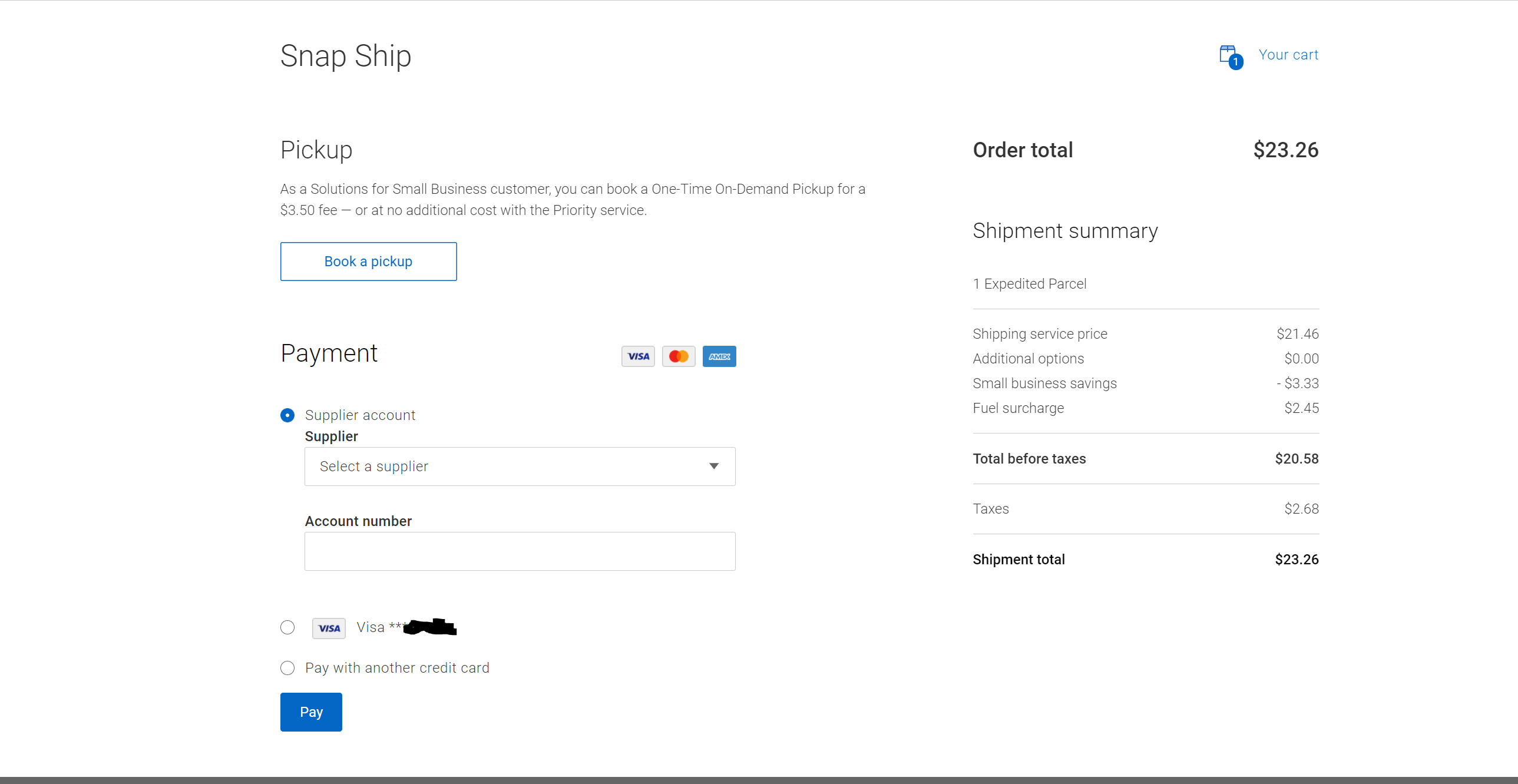Click the Visa payment method icon

click(637, 356)
